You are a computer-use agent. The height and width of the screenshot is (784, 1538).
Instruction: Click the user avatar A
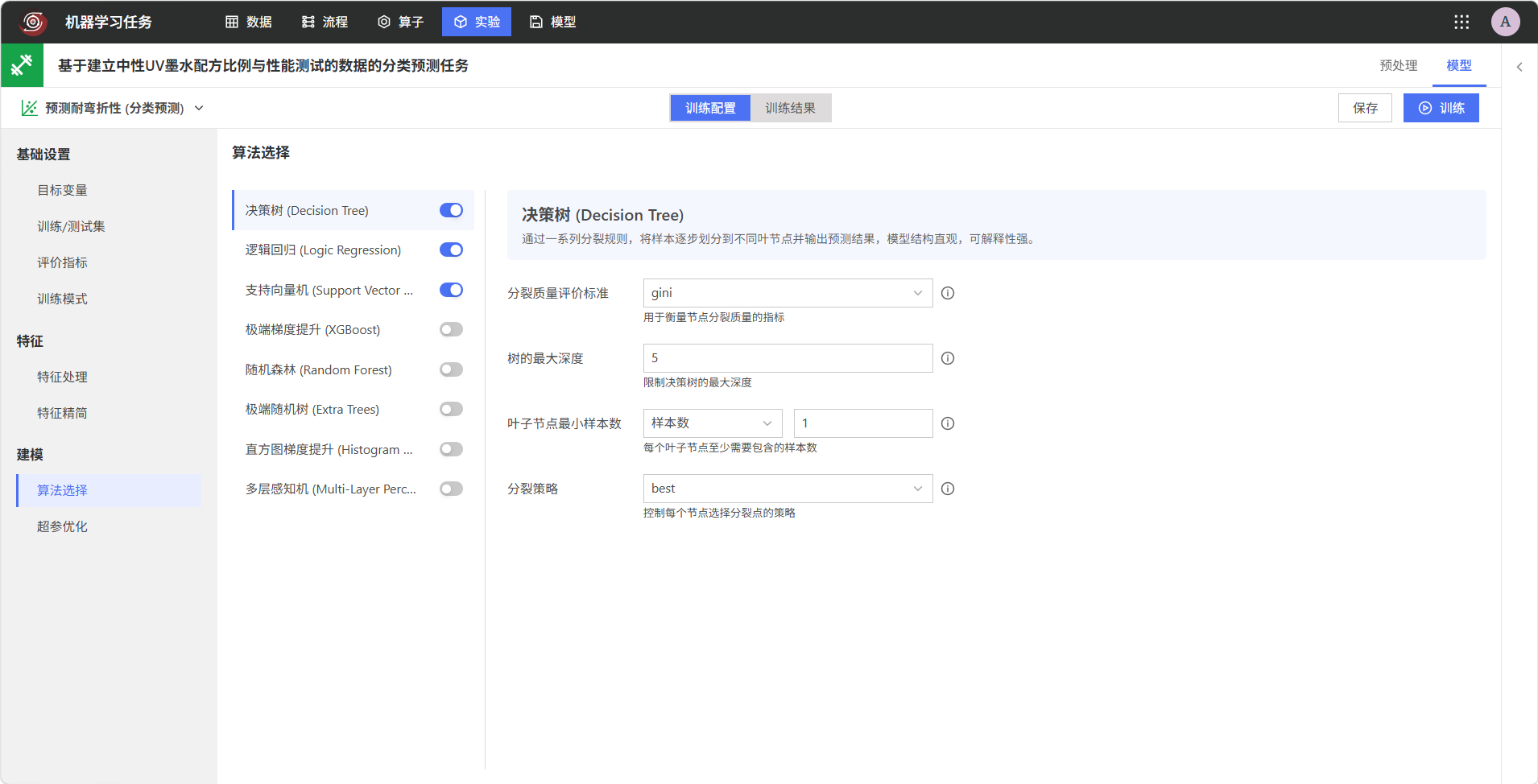[x=1505, y=22]
